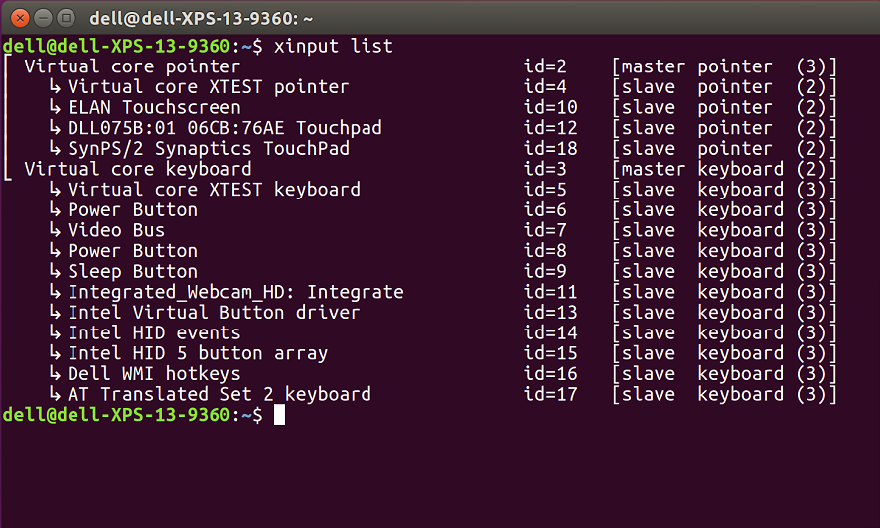
Task: Click the "id=10" value for ELAN Touchscreen
Action: point(551,108)
